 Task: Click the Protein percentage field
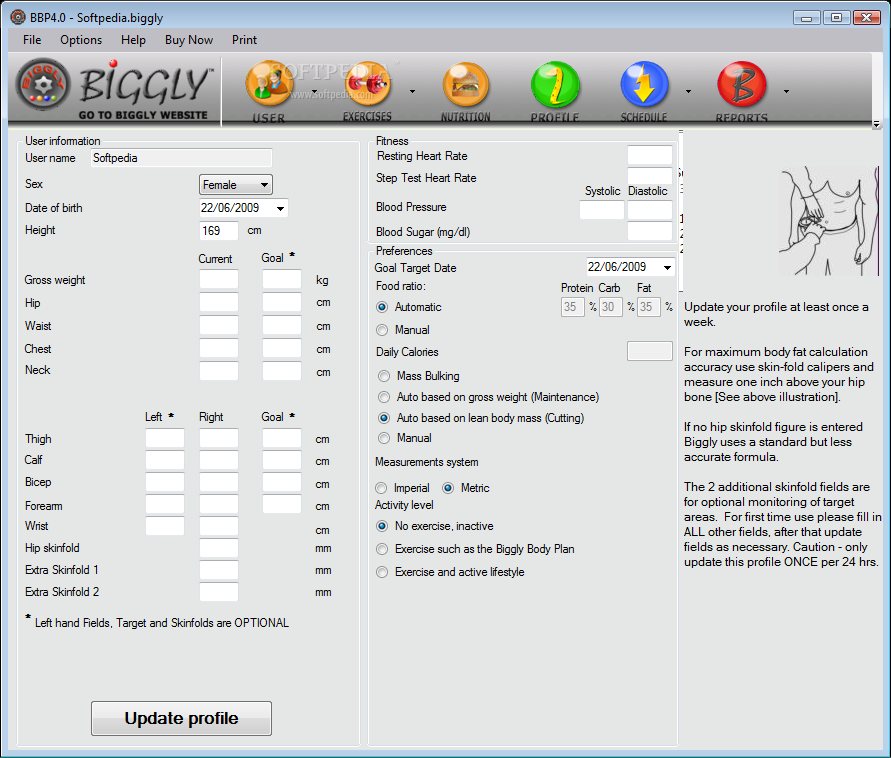click(x=573, y=307)
